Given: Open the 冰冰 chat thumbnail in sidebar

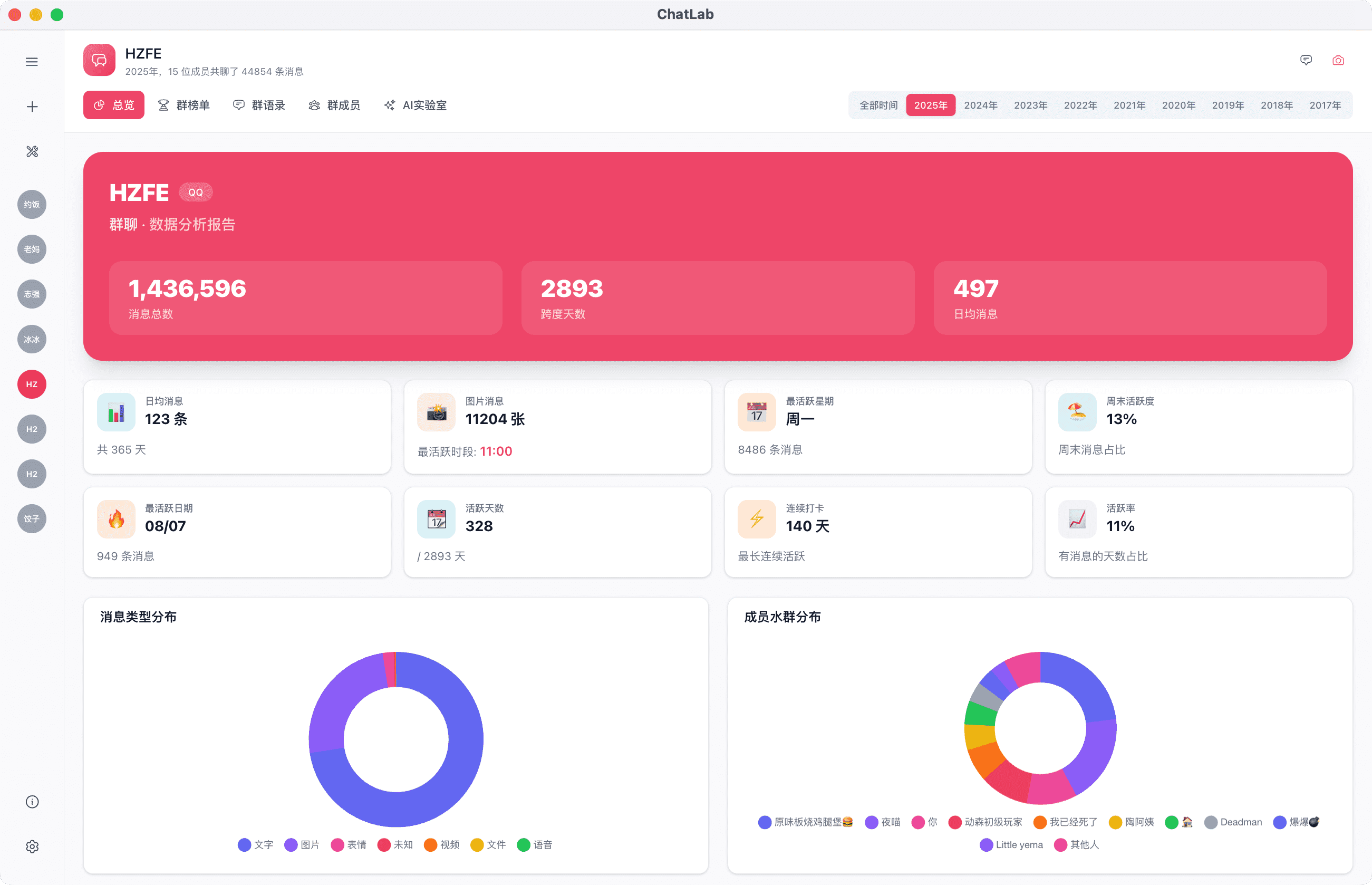Looking at the screenshot, I should coord(32,339).
